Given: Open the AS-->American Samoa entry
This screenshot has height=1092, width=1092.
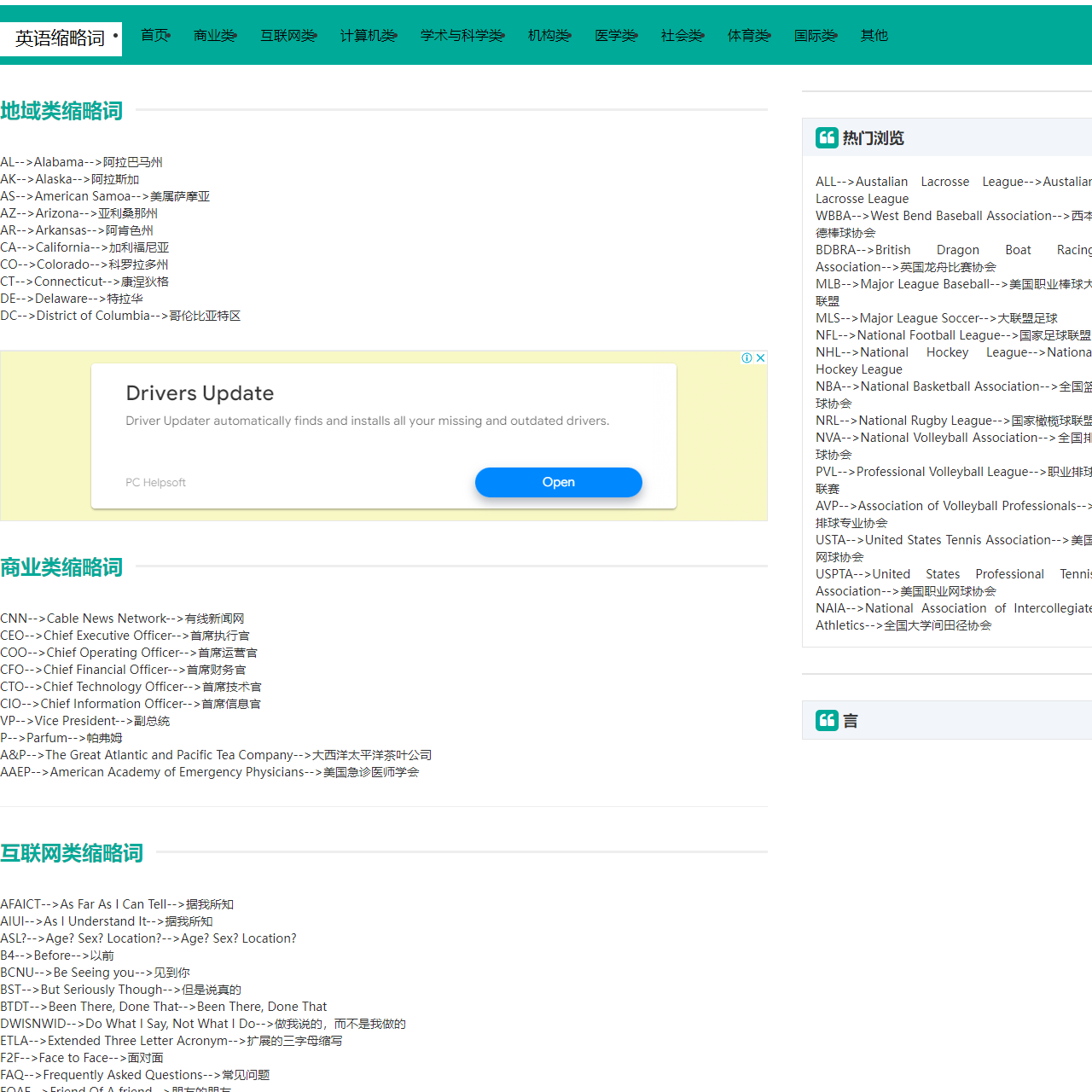Looking at the screenshot, I should [x=105, y=196].
